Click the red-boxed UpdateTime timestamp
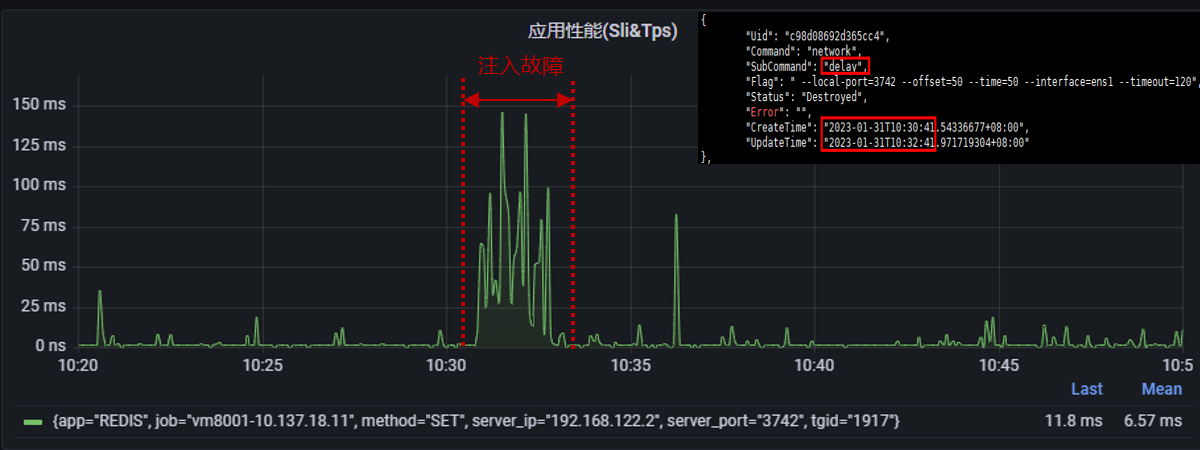The height and width of the screenshot is (450, 1200). click(x=878, y=144)
